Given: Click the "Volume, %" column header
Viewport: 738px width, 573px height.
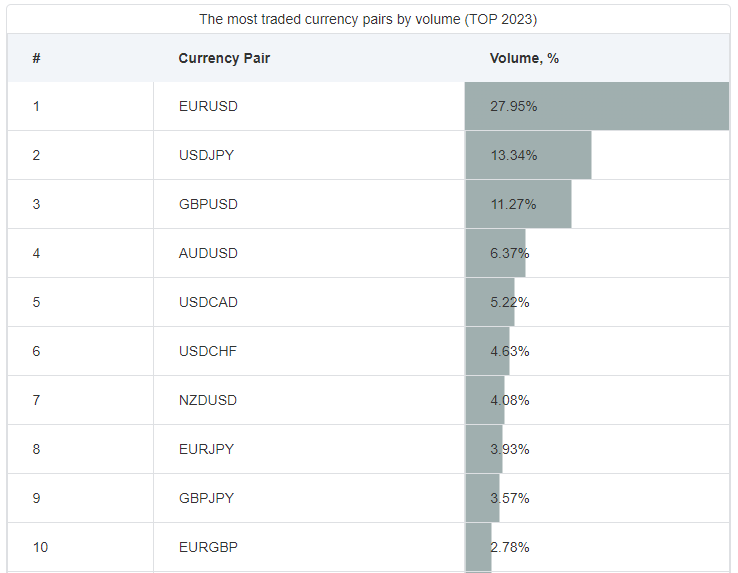Looking at the screenshot, I should (x=524, y=58).
